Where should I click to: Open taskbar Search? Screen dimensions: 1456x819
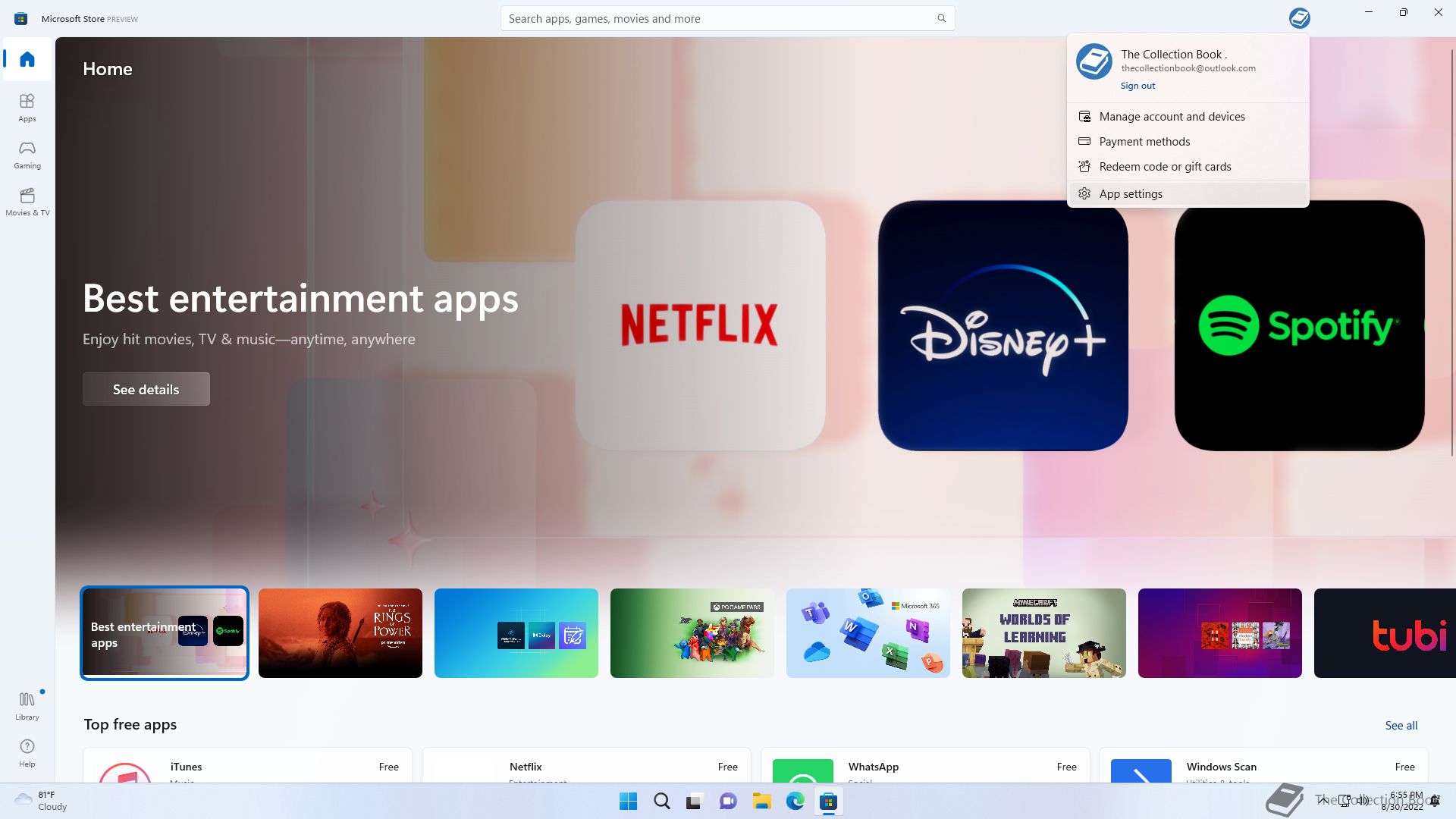(661, 802)
